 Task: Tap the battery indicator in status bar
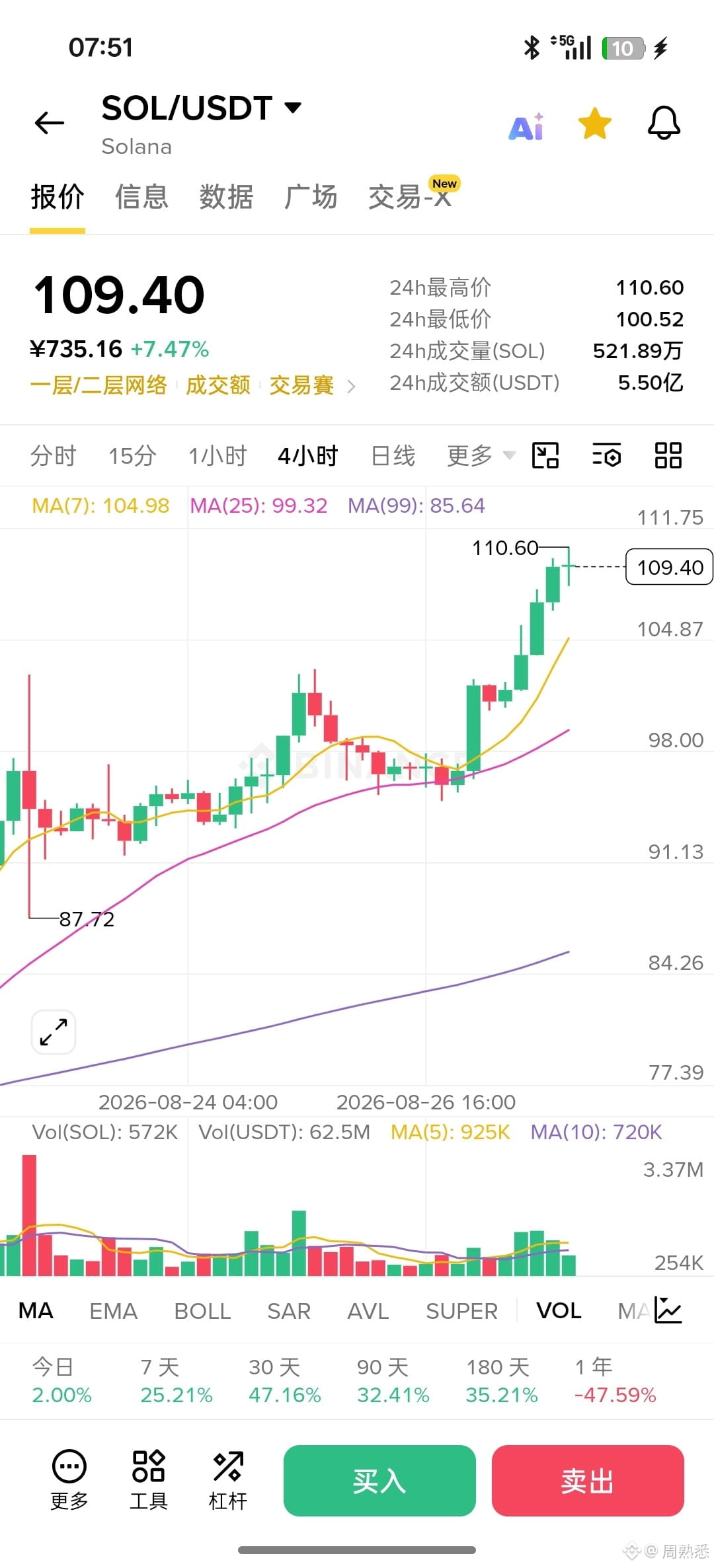click(x=623, y=48)
